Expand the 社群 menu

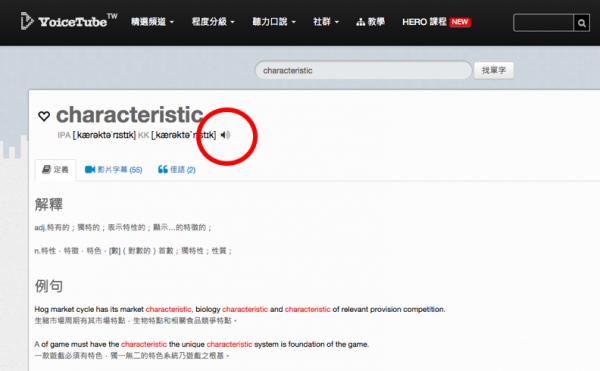[326, 22]
